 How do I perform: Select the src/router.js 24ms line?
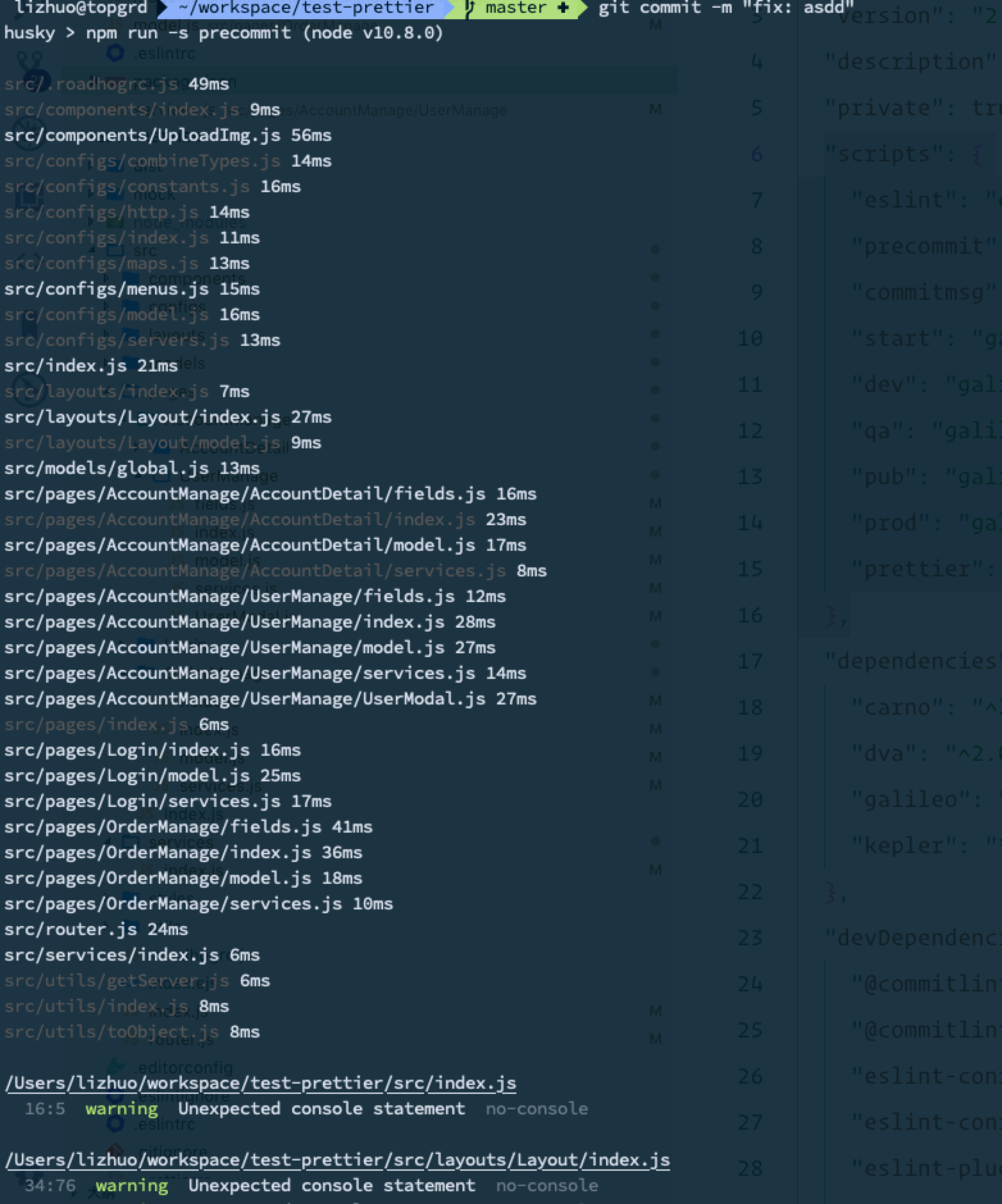pos(96,929)
